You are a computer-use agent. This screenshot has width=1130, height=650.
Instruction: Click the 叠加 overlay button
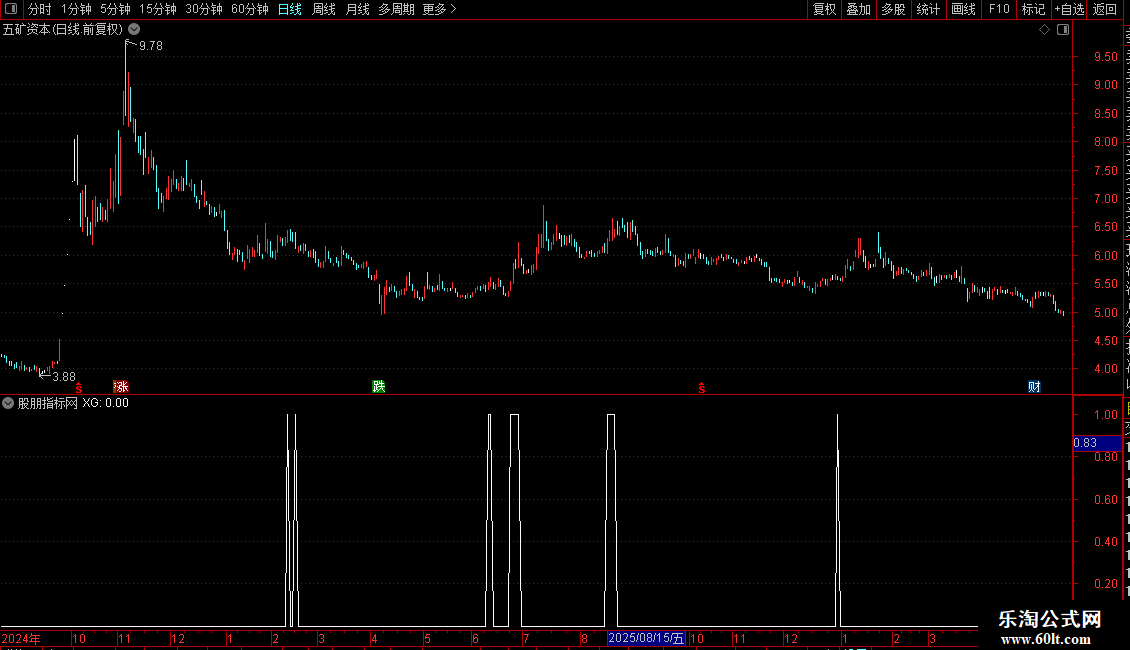(858, 9)
